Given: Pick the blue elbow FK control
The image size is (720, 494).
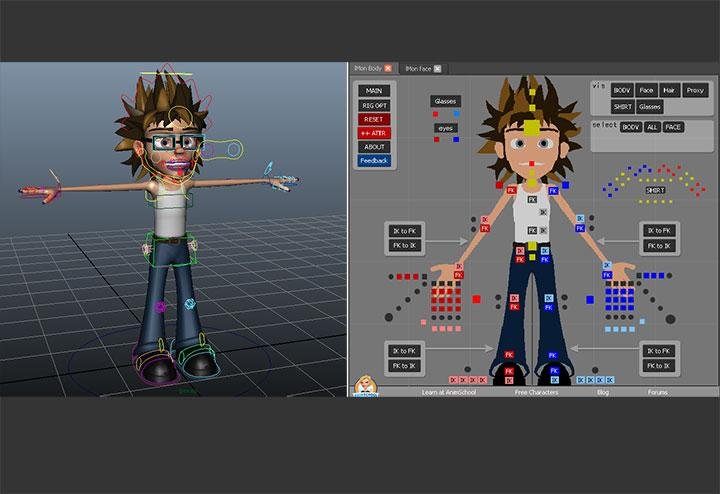Looking at the screenshot, I should tap(580, 228).
